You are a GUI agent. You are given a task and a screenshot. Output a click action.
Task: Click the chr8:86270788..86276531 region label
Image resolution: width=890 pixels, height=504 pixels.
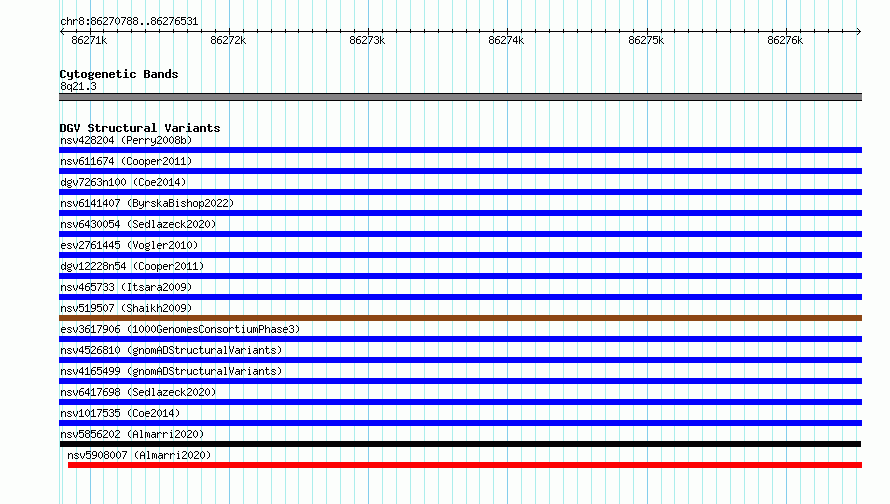click(x=129, y=22)
